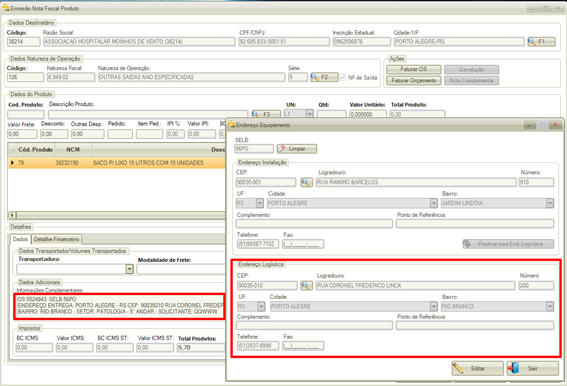The height and width of the screenshot is (386, 567).
Task: Click the row selector arrow for product 79
Action: pos(12,163)
